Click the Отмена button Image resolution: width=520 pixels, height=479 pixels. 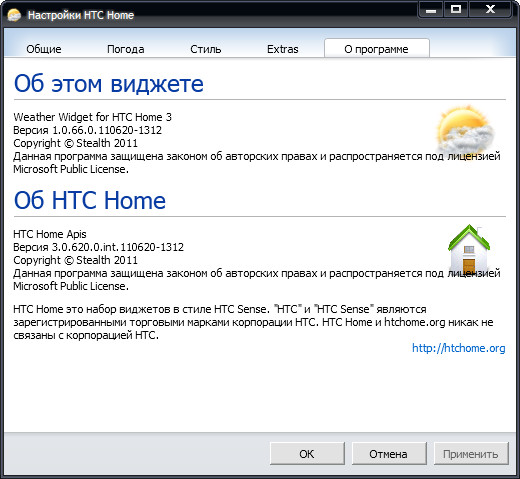tap(389, 454)
